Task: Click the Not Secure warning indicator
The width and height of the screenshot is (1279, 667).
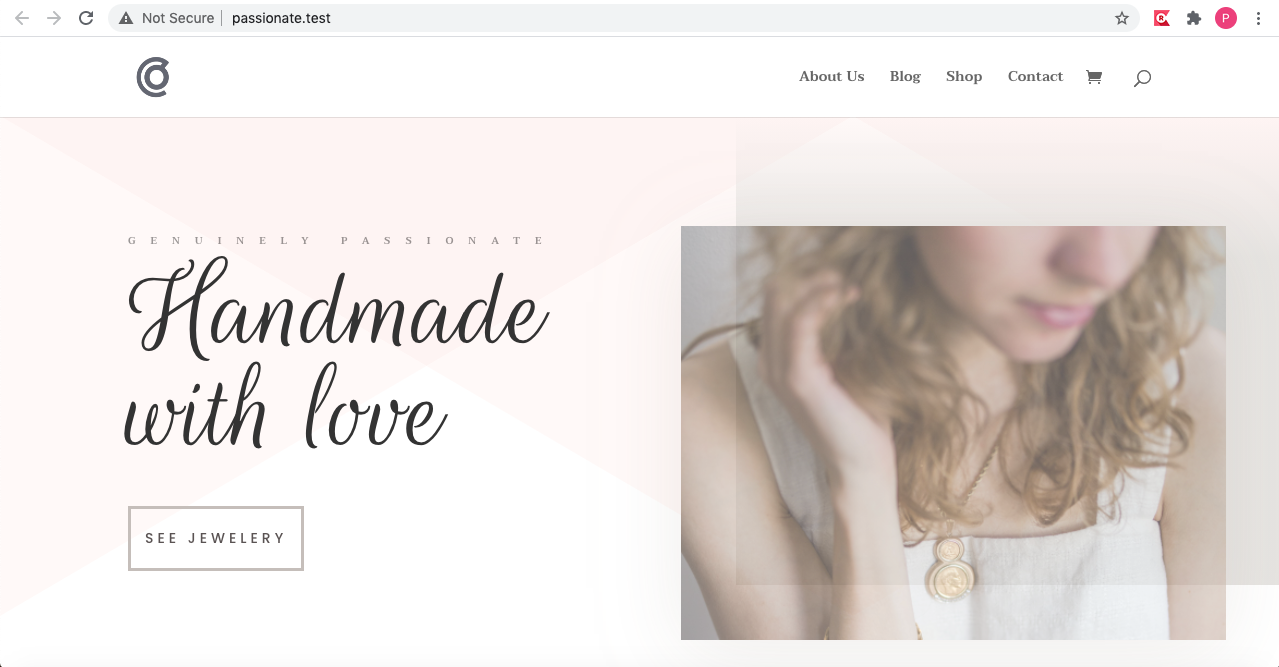Action: pyautogui.click(x=166, y=18)
